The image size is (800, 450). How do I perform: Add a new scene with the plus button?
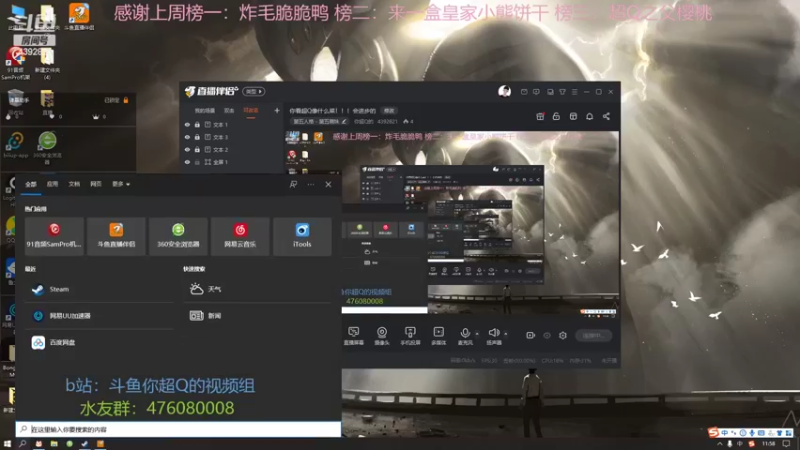tap(277, 110)
